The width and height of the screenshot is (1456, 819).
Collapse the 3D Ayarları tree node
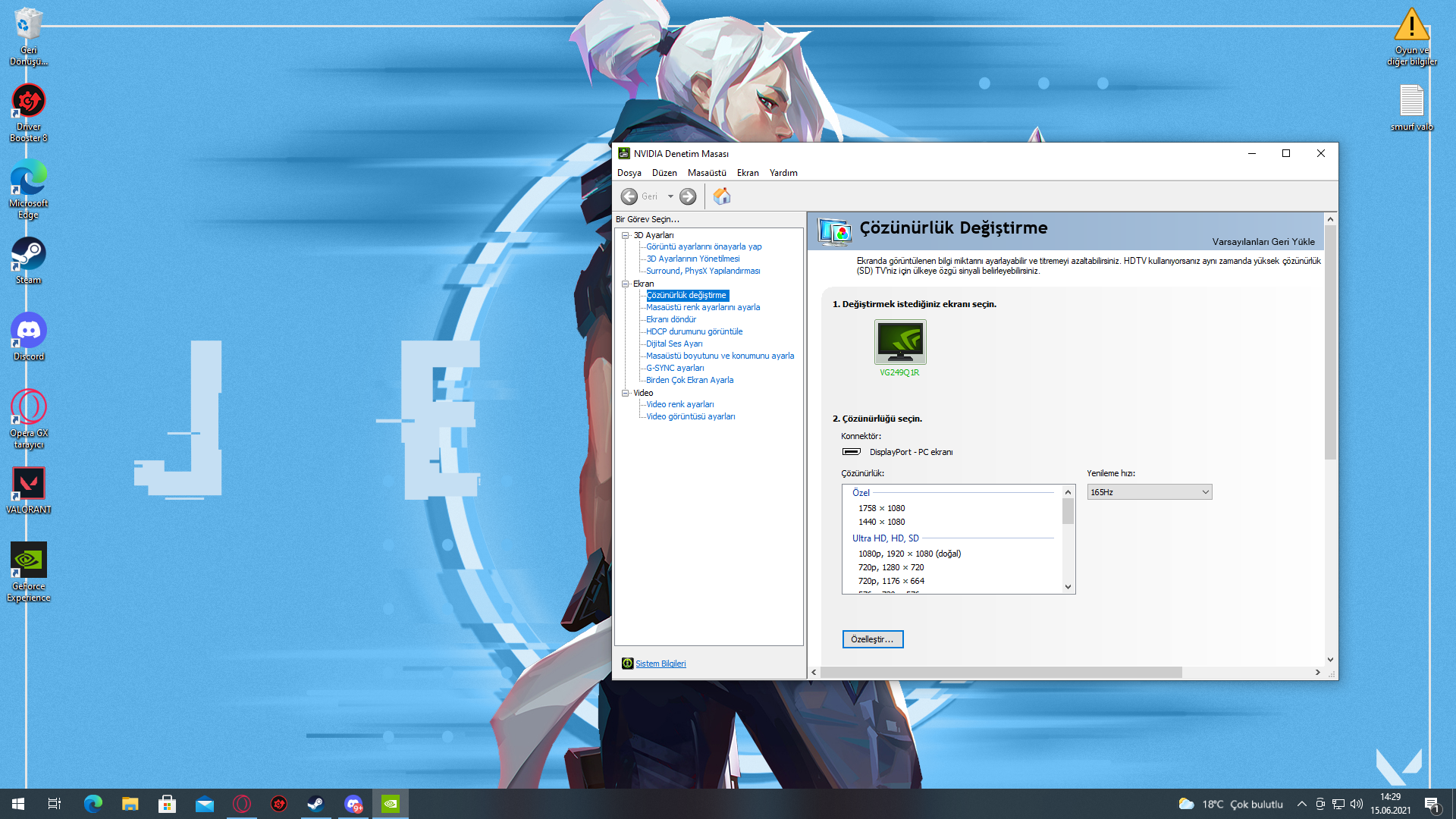tap(626, 235)
